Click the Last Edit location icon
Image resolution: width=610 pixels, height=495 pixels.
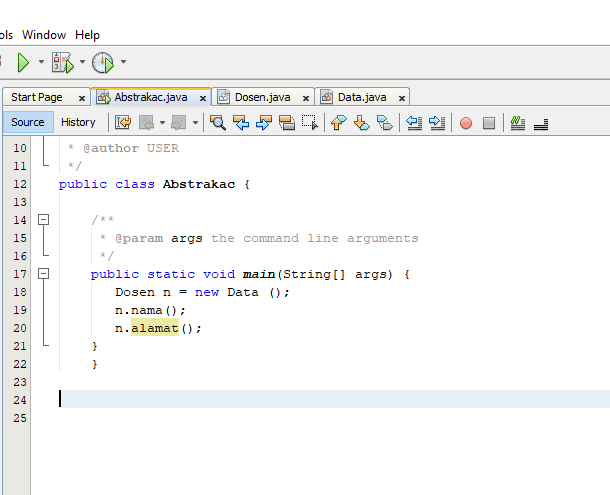tap(123, 123)
